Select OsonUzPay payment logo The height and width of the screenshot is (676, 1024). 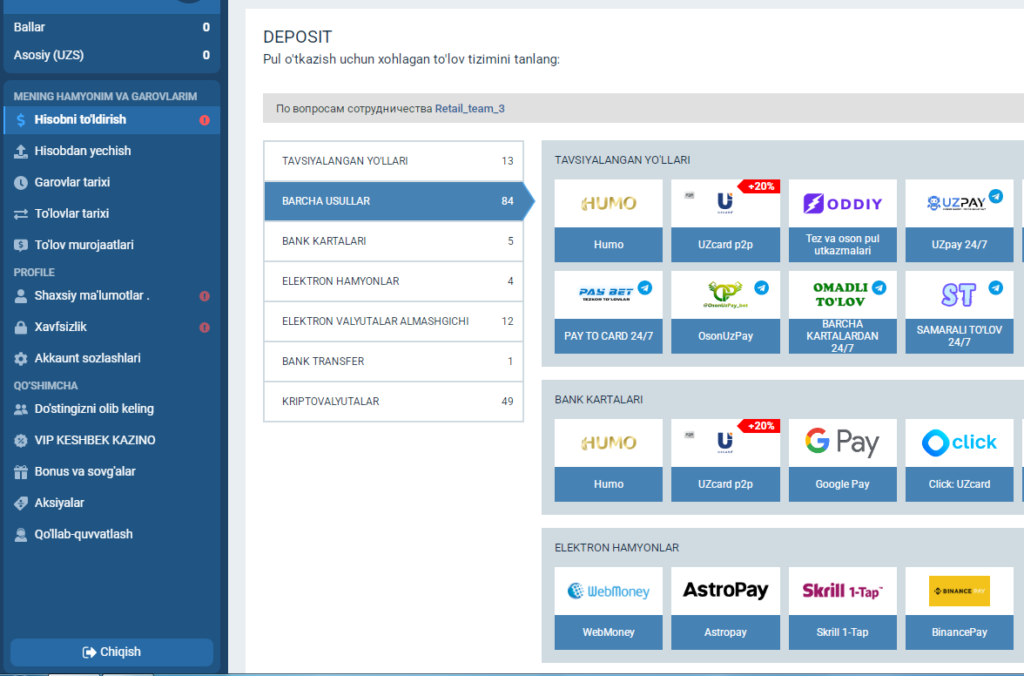tap(725, 295)
